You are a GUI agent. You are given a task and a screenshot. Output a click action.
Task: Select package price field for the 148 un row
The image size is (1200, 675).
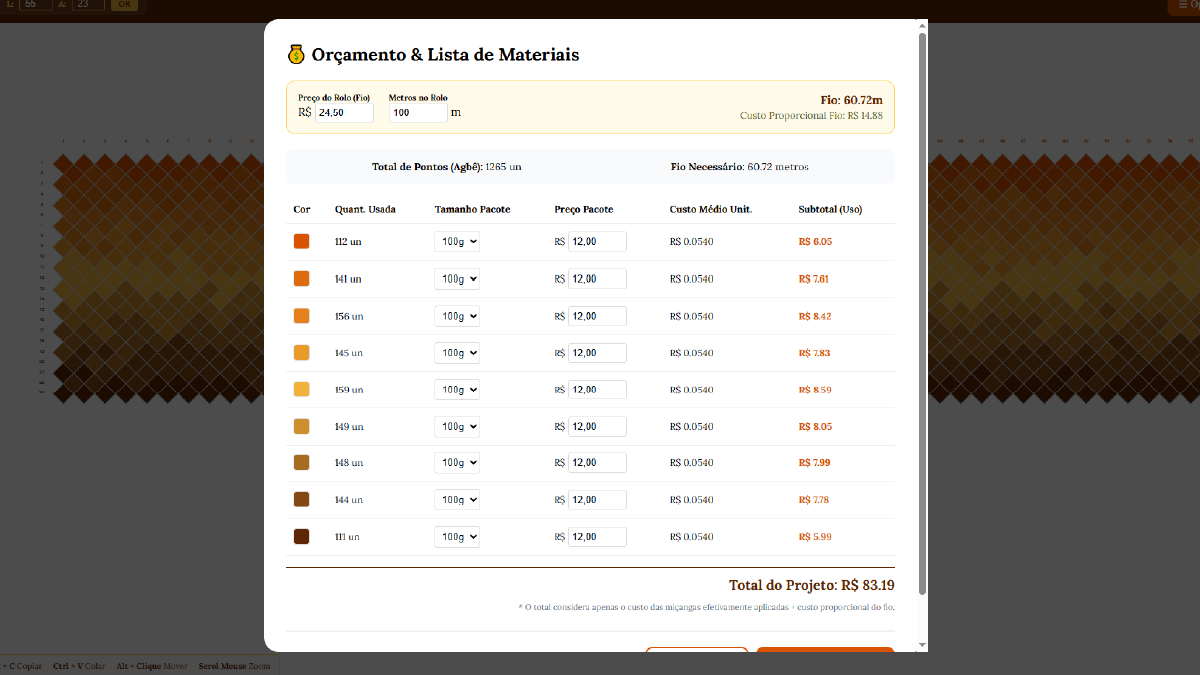click(x=597, y=463)
